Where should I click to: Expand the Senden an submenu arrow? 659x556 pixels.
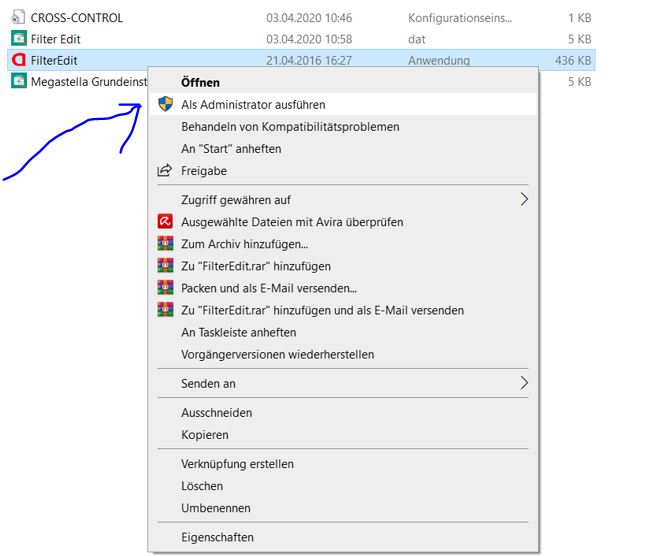point(524,383)
